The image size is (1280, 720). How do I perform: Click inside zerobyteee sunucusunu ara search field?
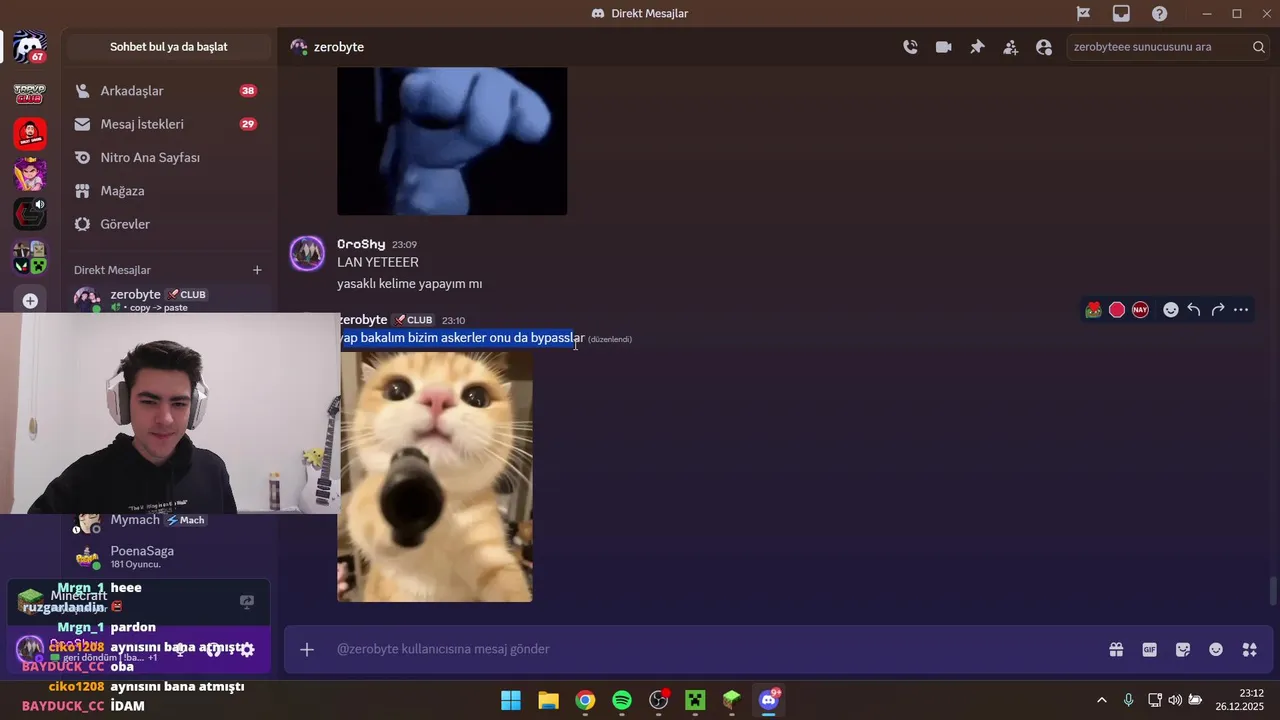(1168, 47)
